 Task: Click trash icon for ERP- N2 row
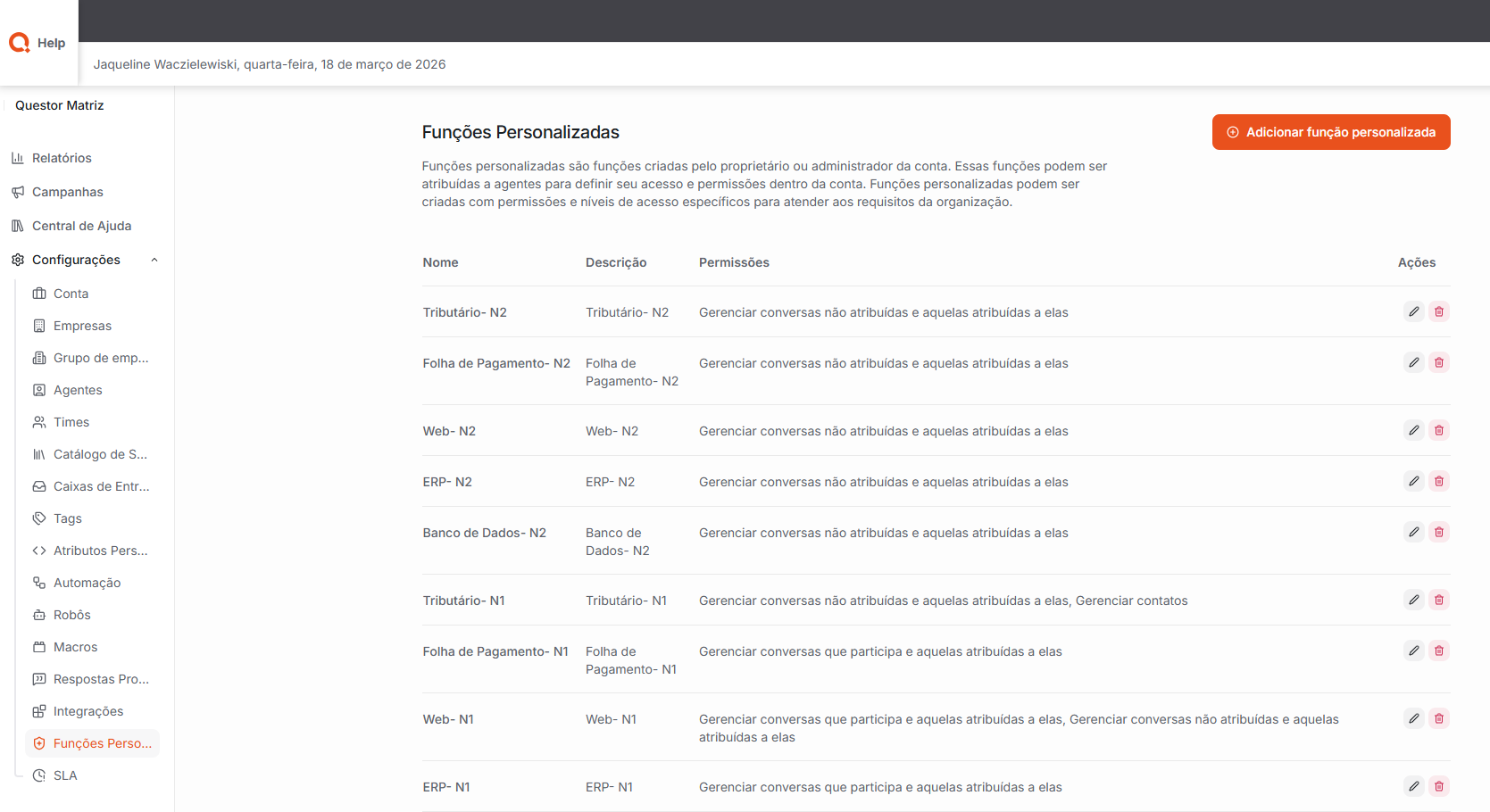(x=1438, y=481)
